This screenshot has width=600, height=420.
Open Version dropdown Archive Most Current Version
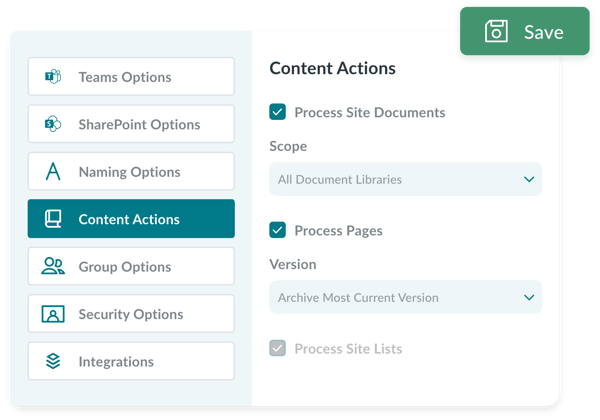[x=406, y=297]
